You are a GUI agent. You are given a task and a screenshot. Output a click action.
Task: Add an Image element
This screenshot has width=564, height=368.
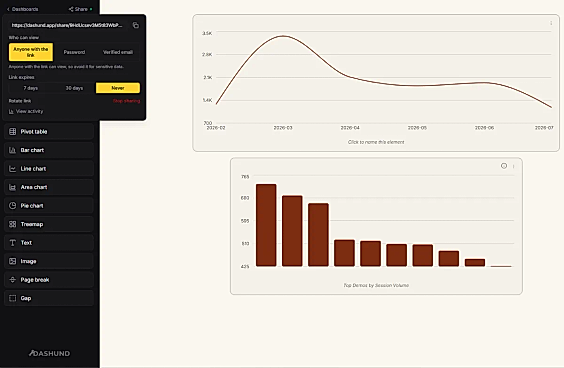tap(49, 261)
